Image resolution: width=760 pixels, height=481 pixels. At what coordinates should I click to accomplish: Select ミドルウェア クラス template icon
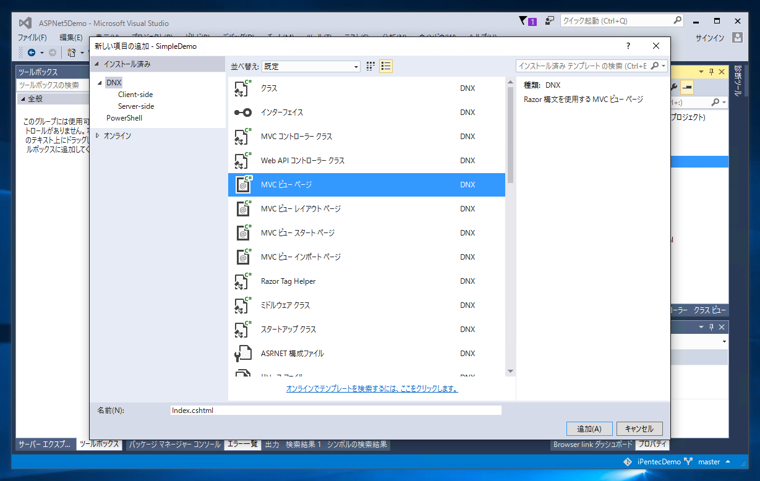tap(243, 305)
